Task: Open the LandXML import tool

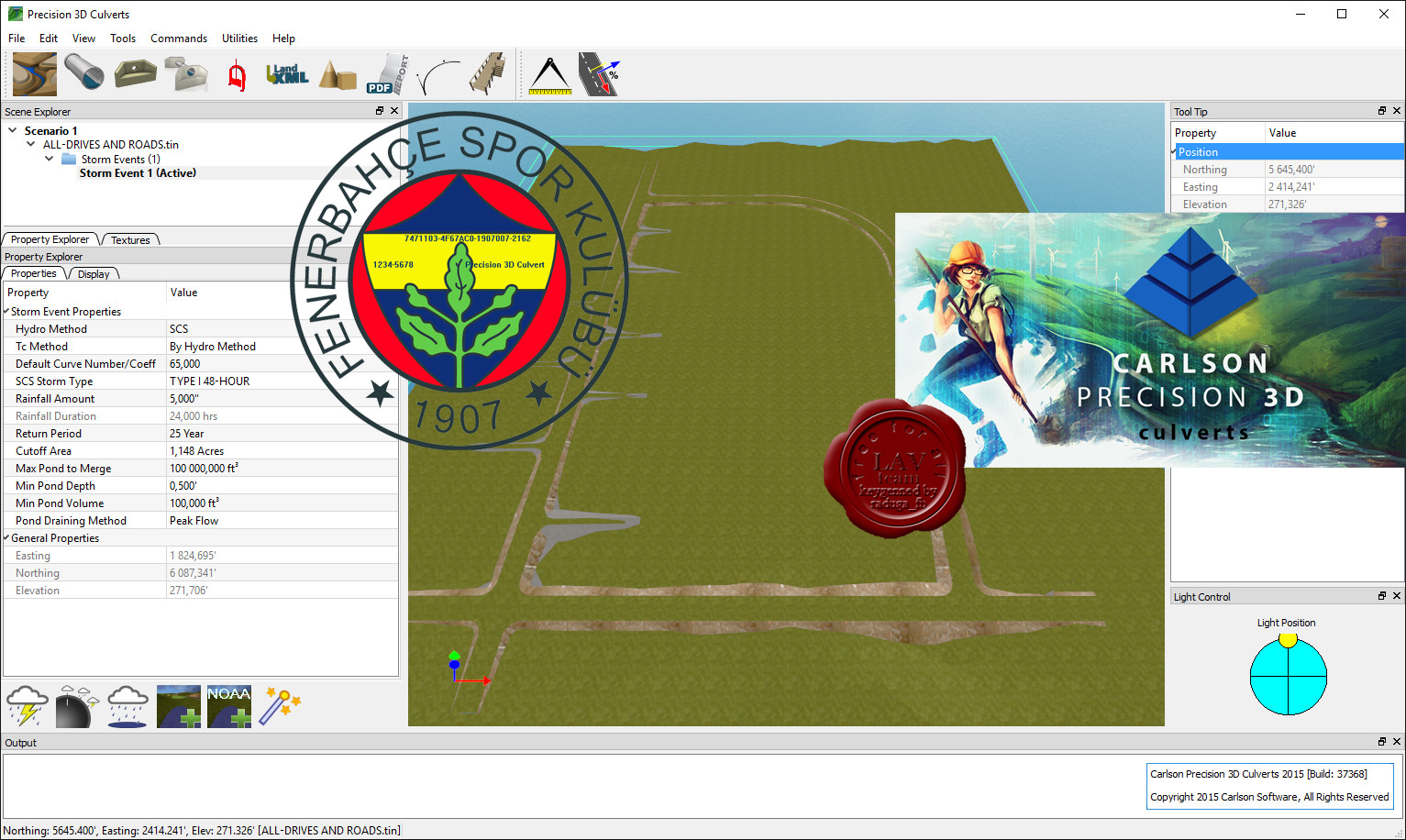Action: (287, 74)
